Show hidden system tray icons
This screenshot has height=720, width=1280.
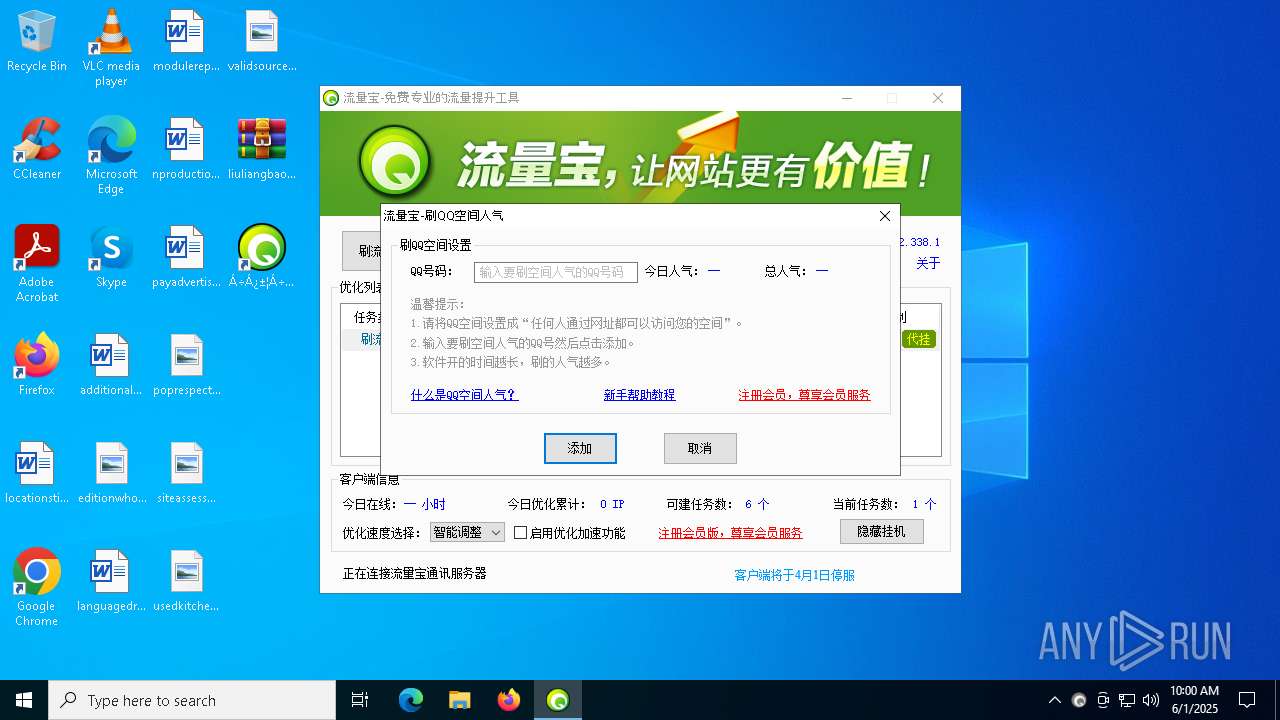[1054, 700]
